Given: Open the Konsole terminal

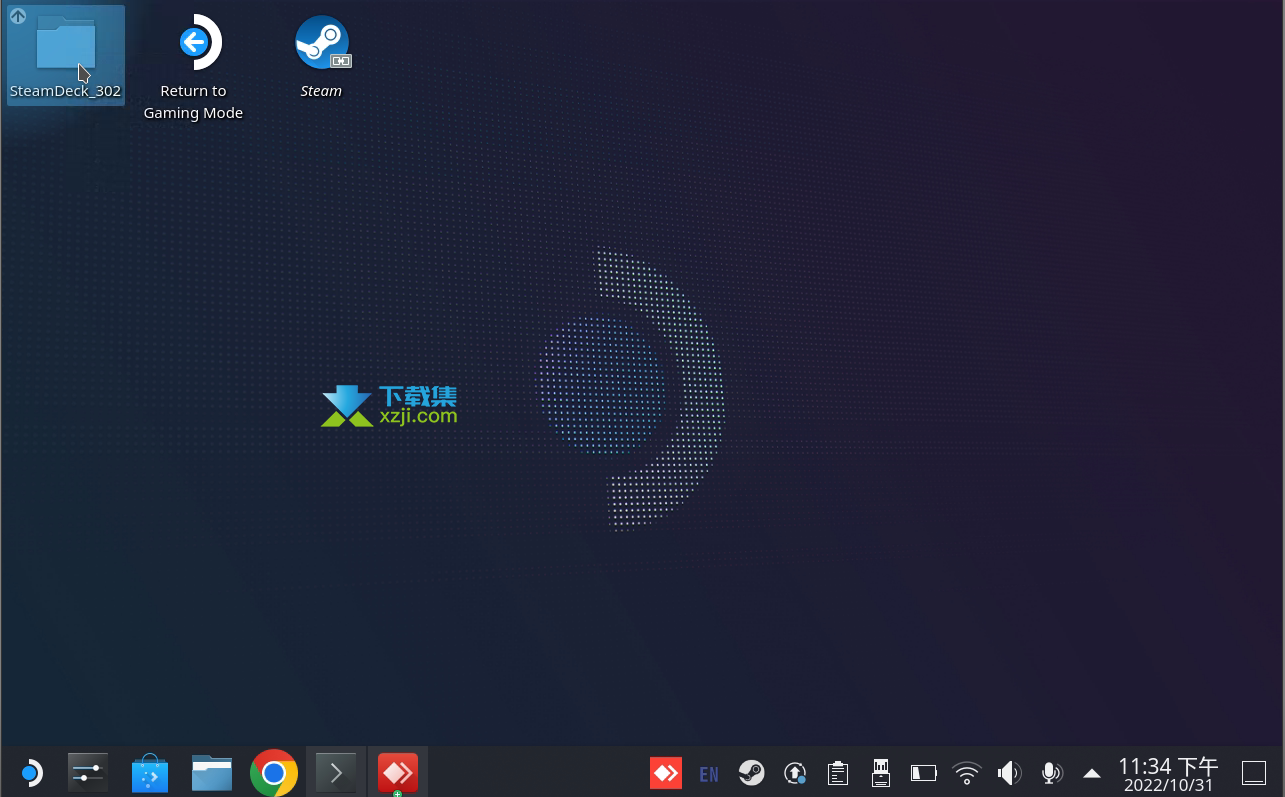Looking at the screenshot, I should [x=335, y=772].
